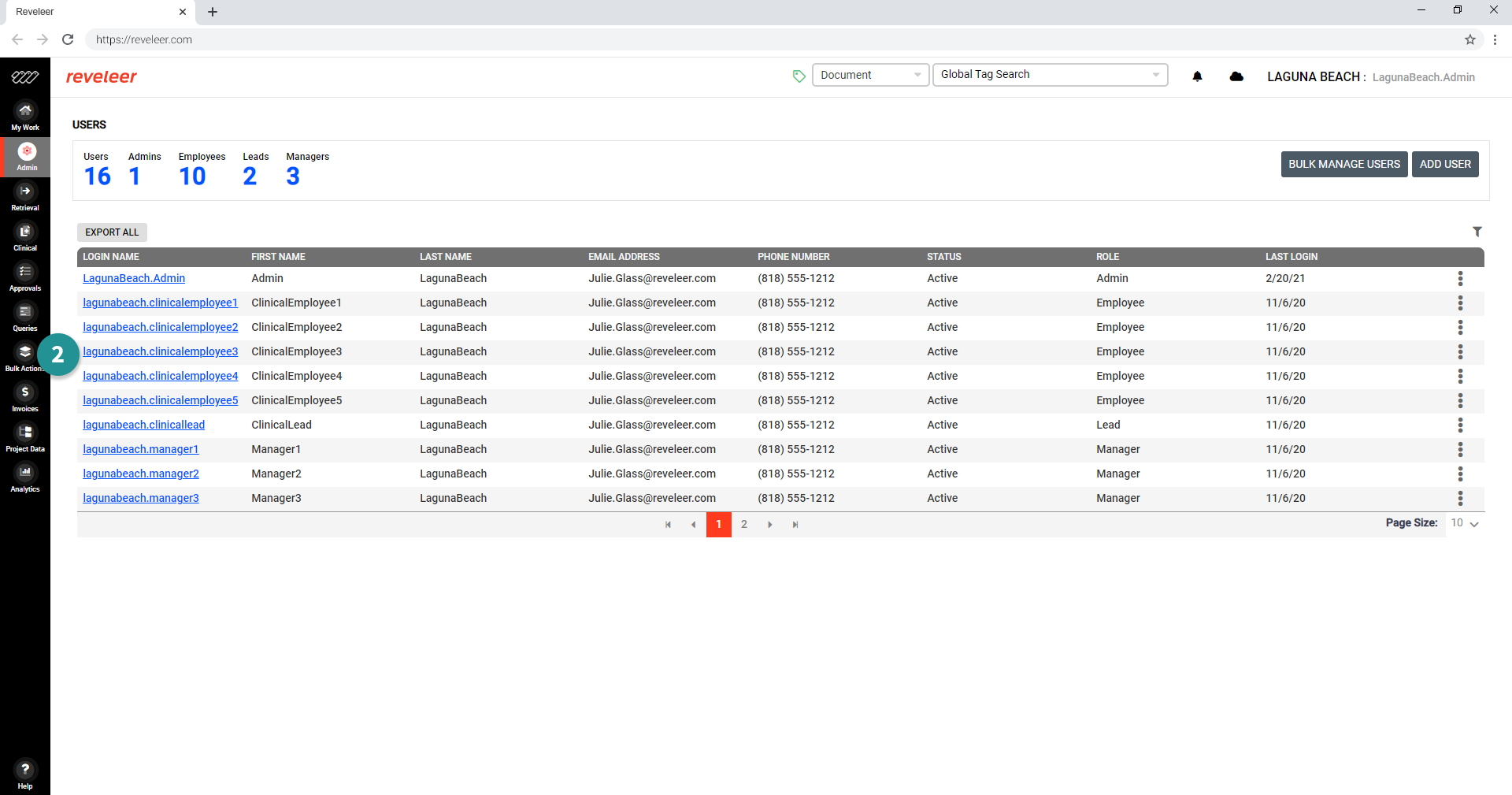Click the reveleer logo text
This screenshot has width=1512, height=795.
pos(102,76)
